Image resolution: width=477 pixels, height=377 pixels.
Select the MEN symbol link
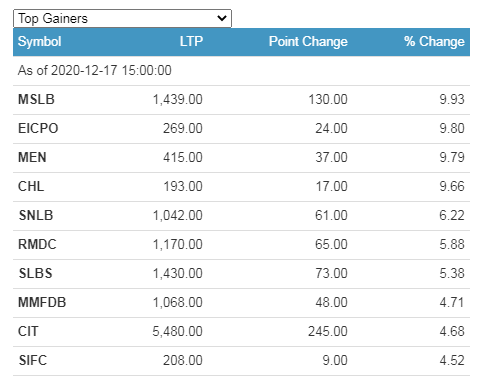click(x=32, y=157)
